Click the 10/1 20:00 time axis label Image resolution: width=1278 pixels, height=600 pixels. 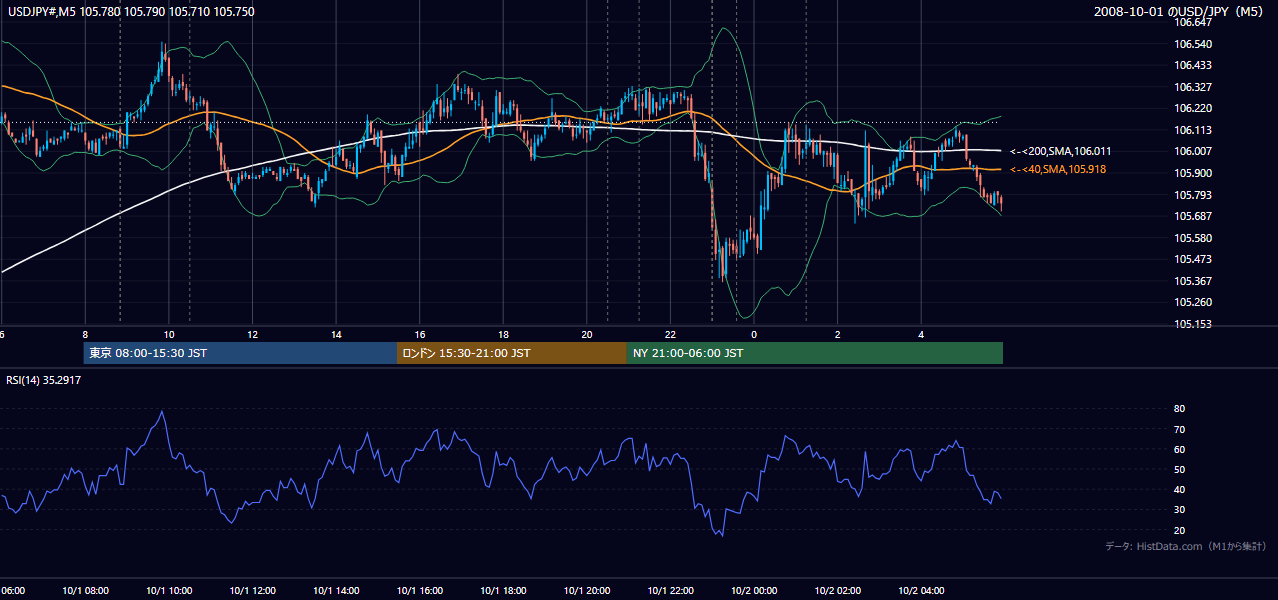pyautogui.click(x=587, y=590)
